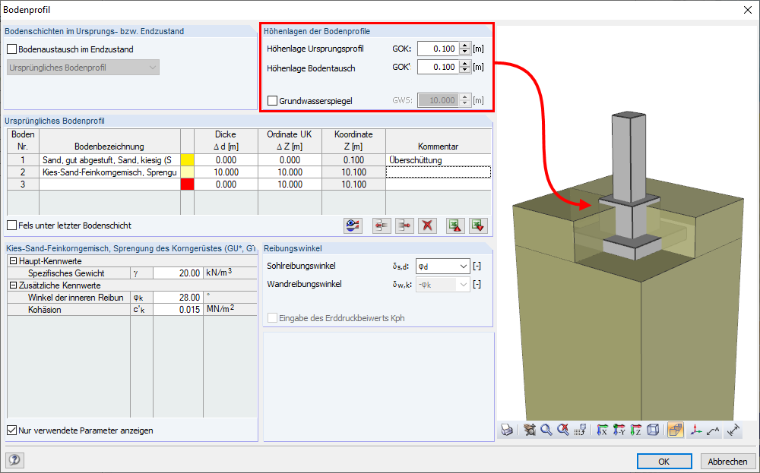Enable Bodenaustausch im Endzustand checkbox

tap(12, 49)
